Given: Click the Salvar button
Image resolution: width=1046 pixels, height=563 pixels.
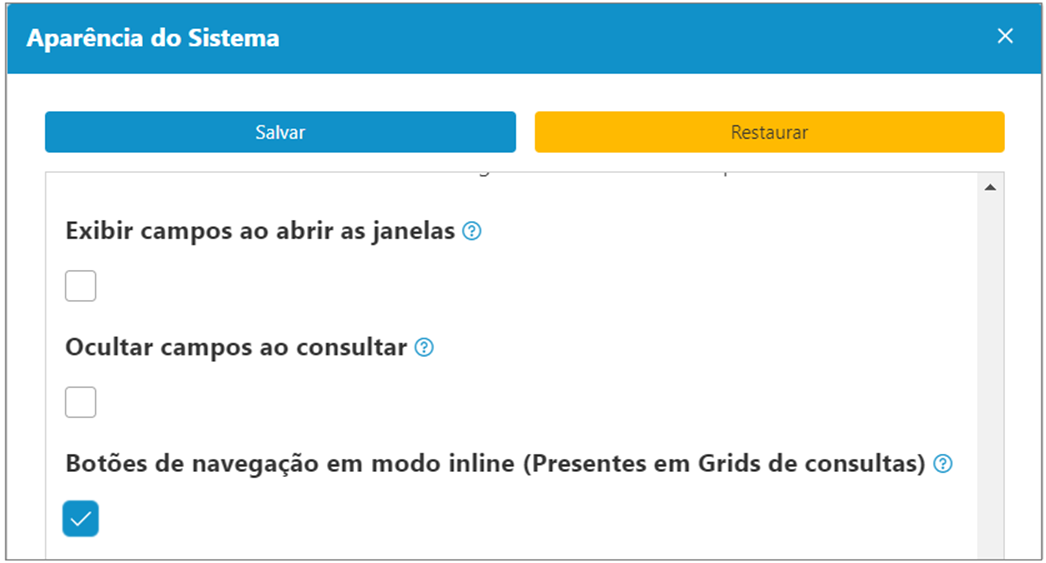Looking at the screenshot, I should point(280,132).
